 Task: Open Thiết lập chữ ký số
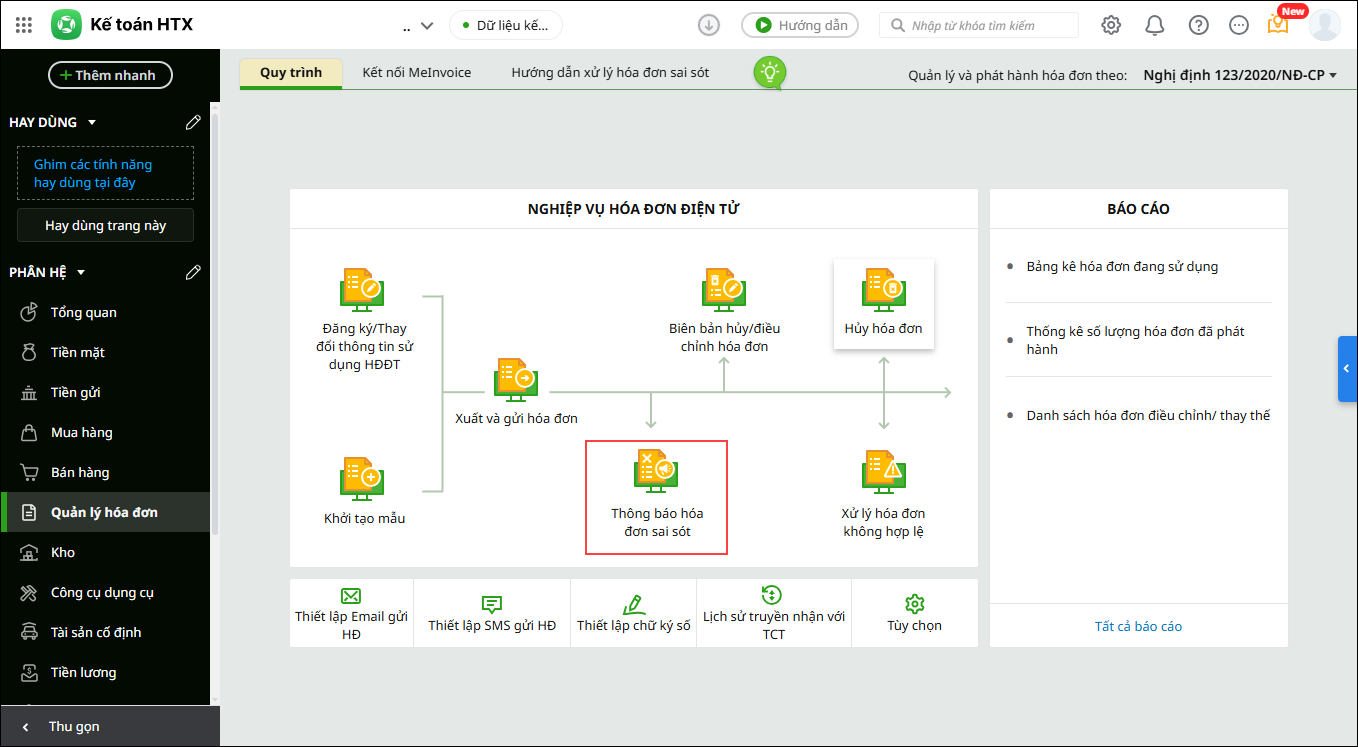click(x=633, y=614)
